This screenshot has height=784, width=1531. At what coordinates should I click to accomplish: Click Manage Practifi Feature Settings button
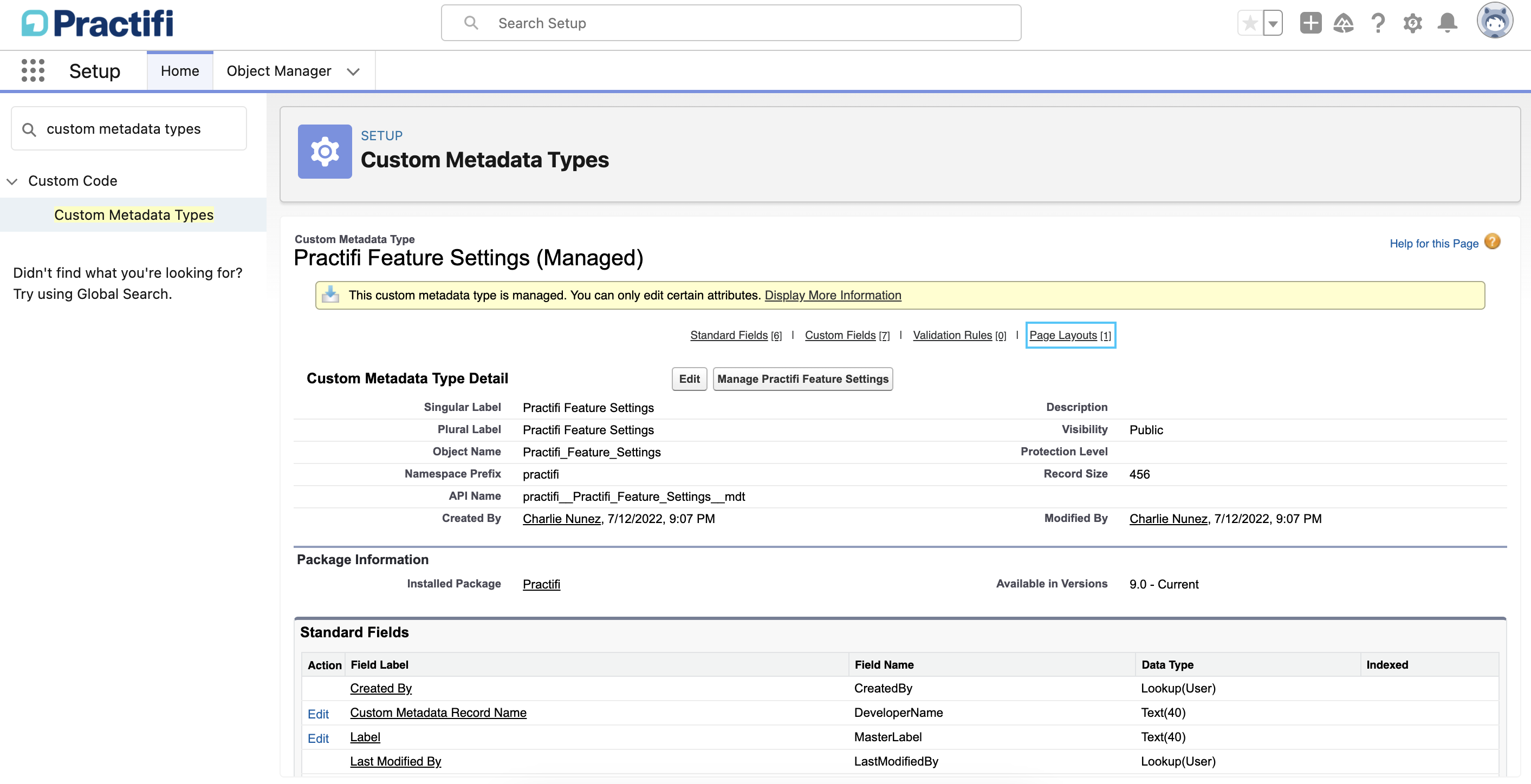(x=802, y=379)
